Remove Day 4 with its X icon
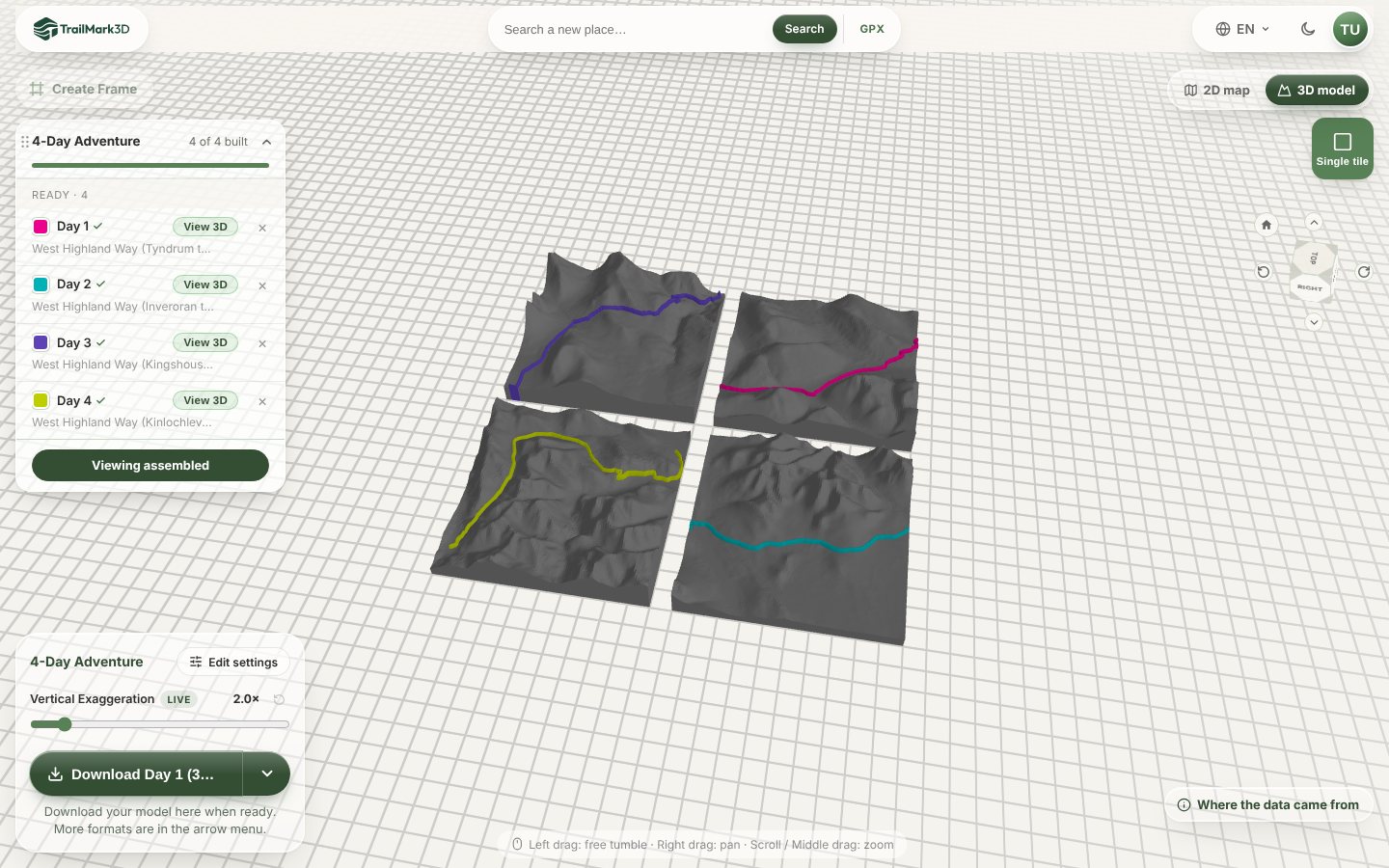Viewport: 1389px width, 868px height. [262, 402]
